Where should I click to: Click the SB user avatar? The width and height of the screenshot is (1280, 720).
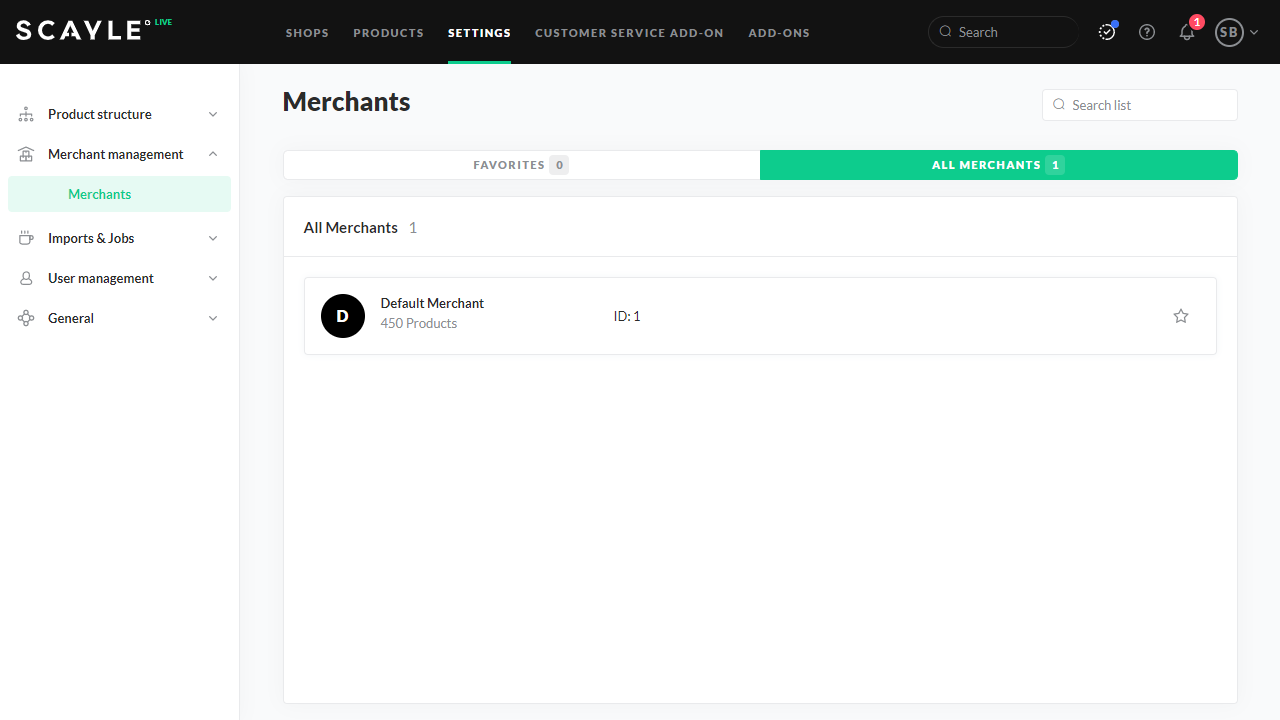[x=1228, y=32]
